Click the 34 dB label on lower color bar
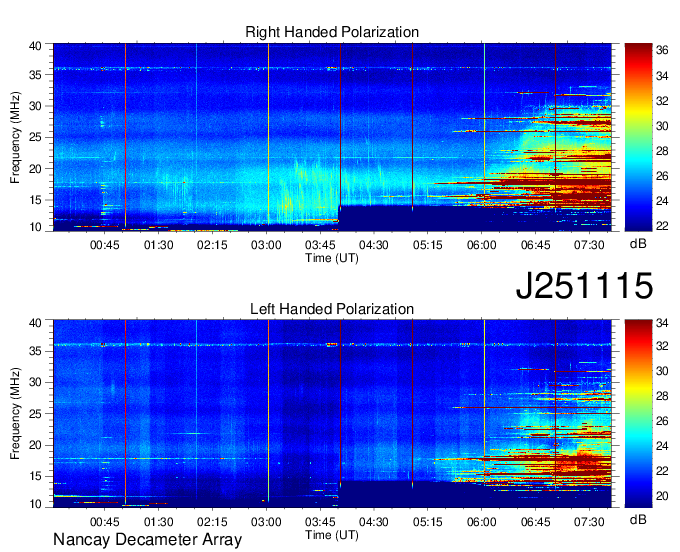 [x=662, y=323]
